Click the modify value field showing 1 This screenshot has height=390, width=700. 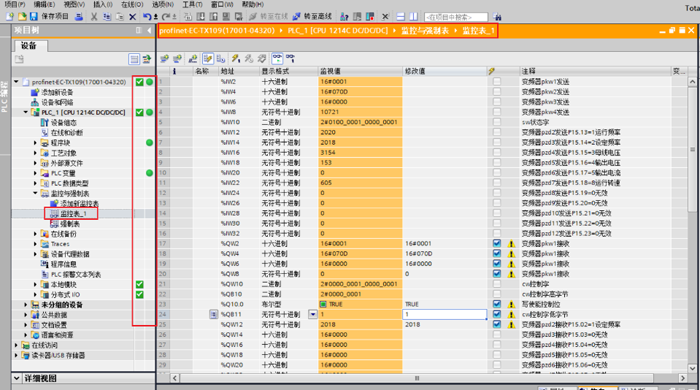coord(444,314)
